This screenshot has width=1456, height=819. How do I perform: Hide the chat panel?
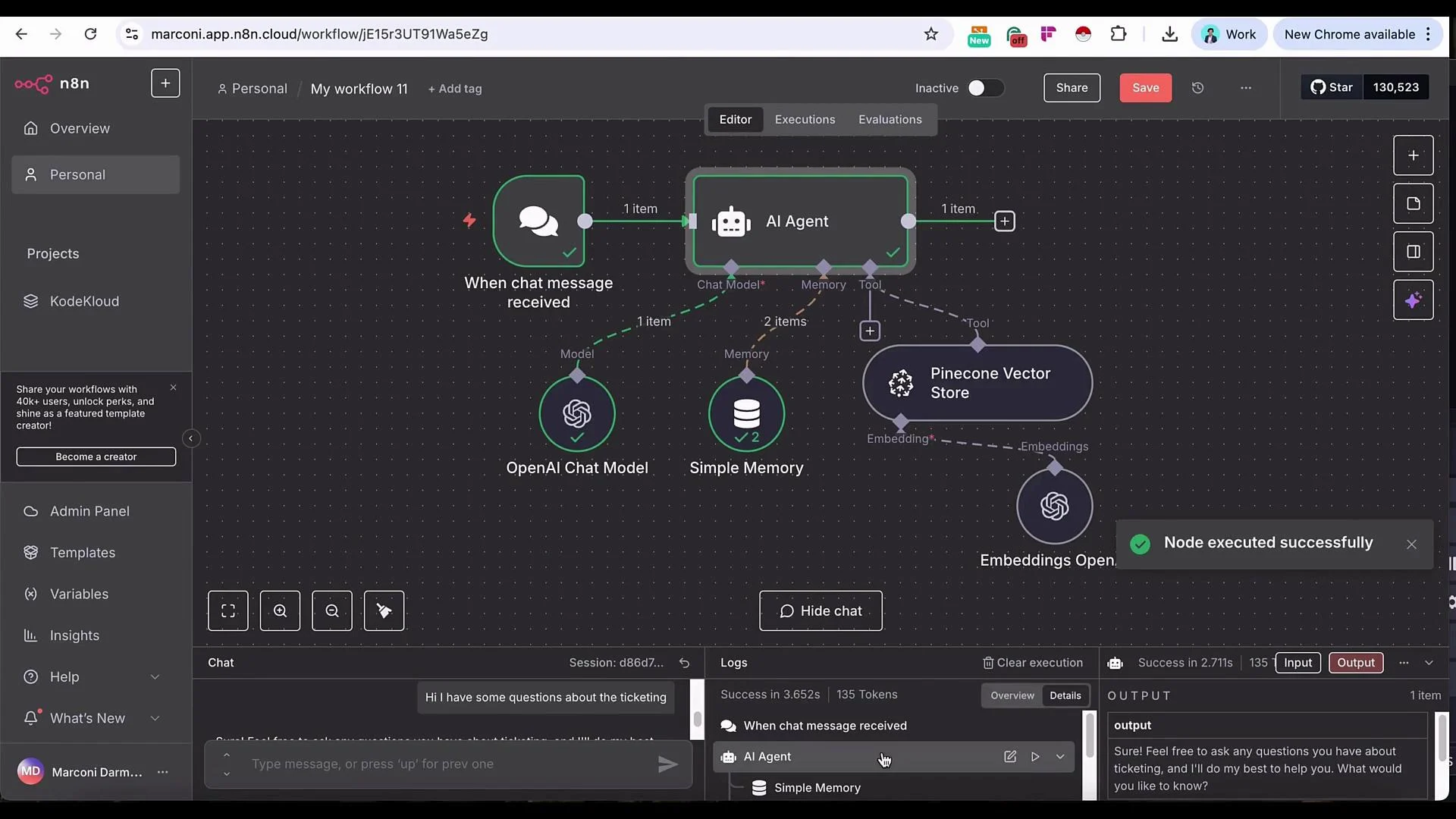pos(821,610)
